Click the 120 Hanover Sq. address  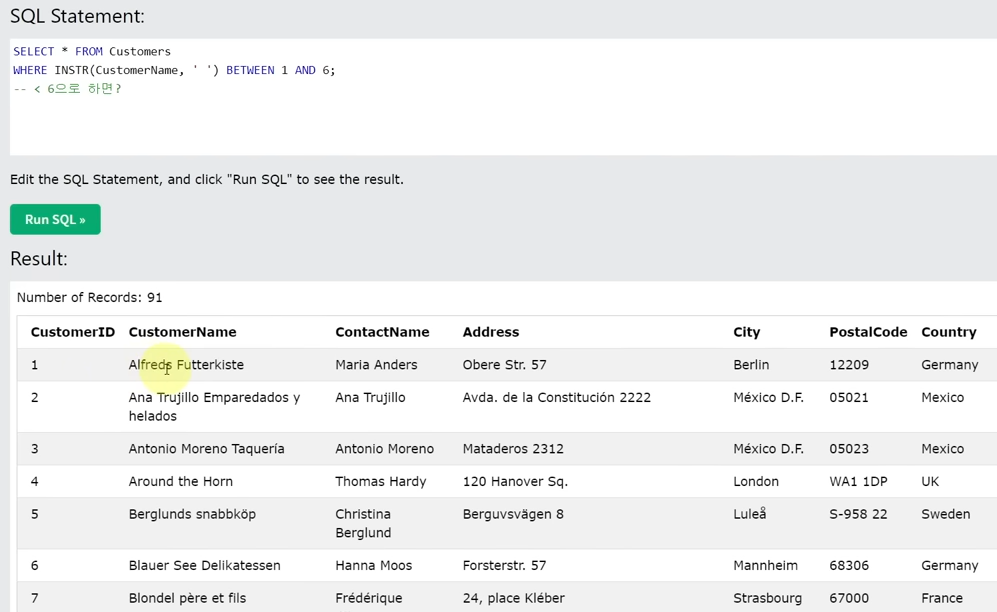(515, 481)
